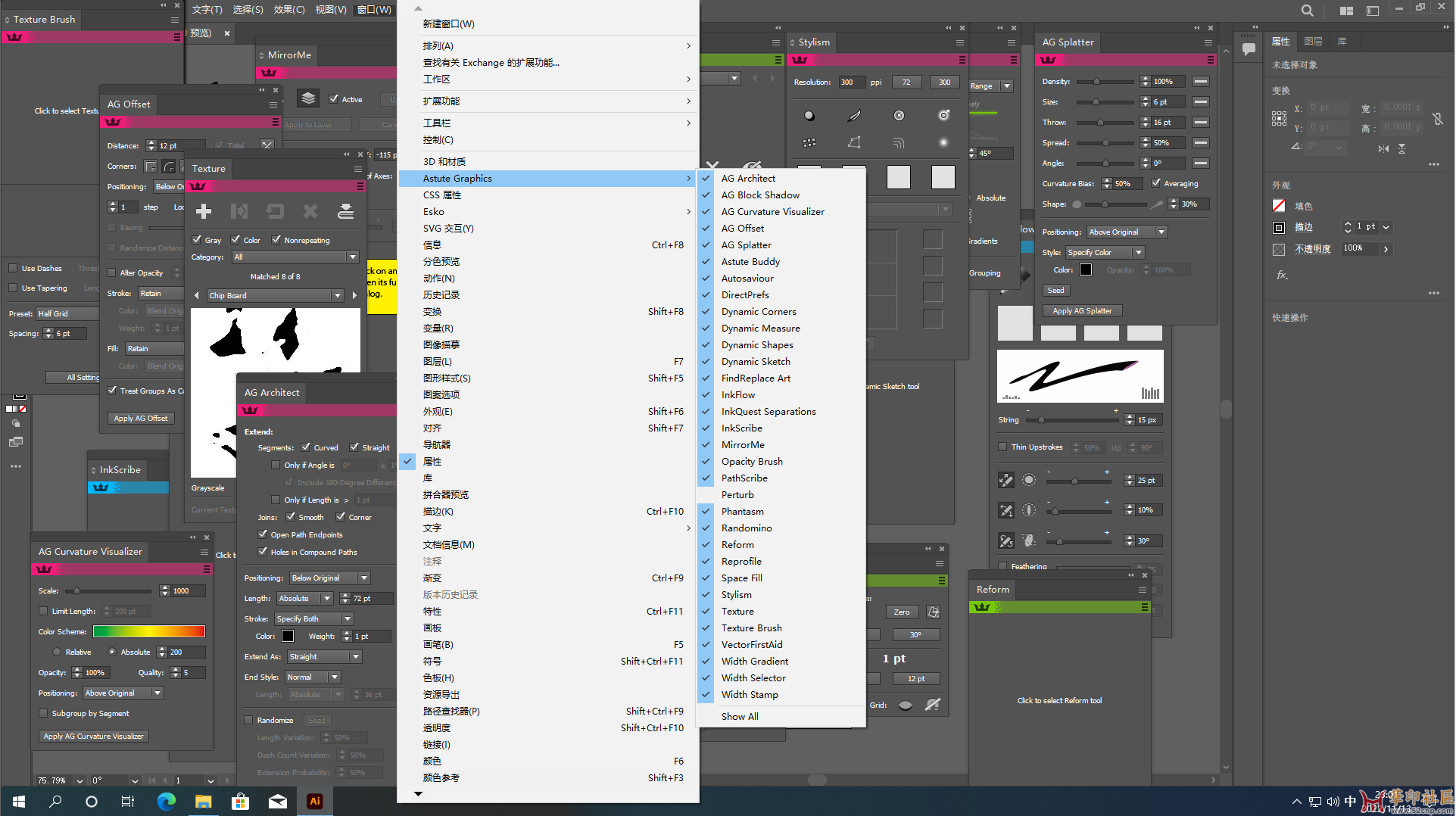Click the Stylism grid of dots icon
The image size is (1456, 816).
809,142
